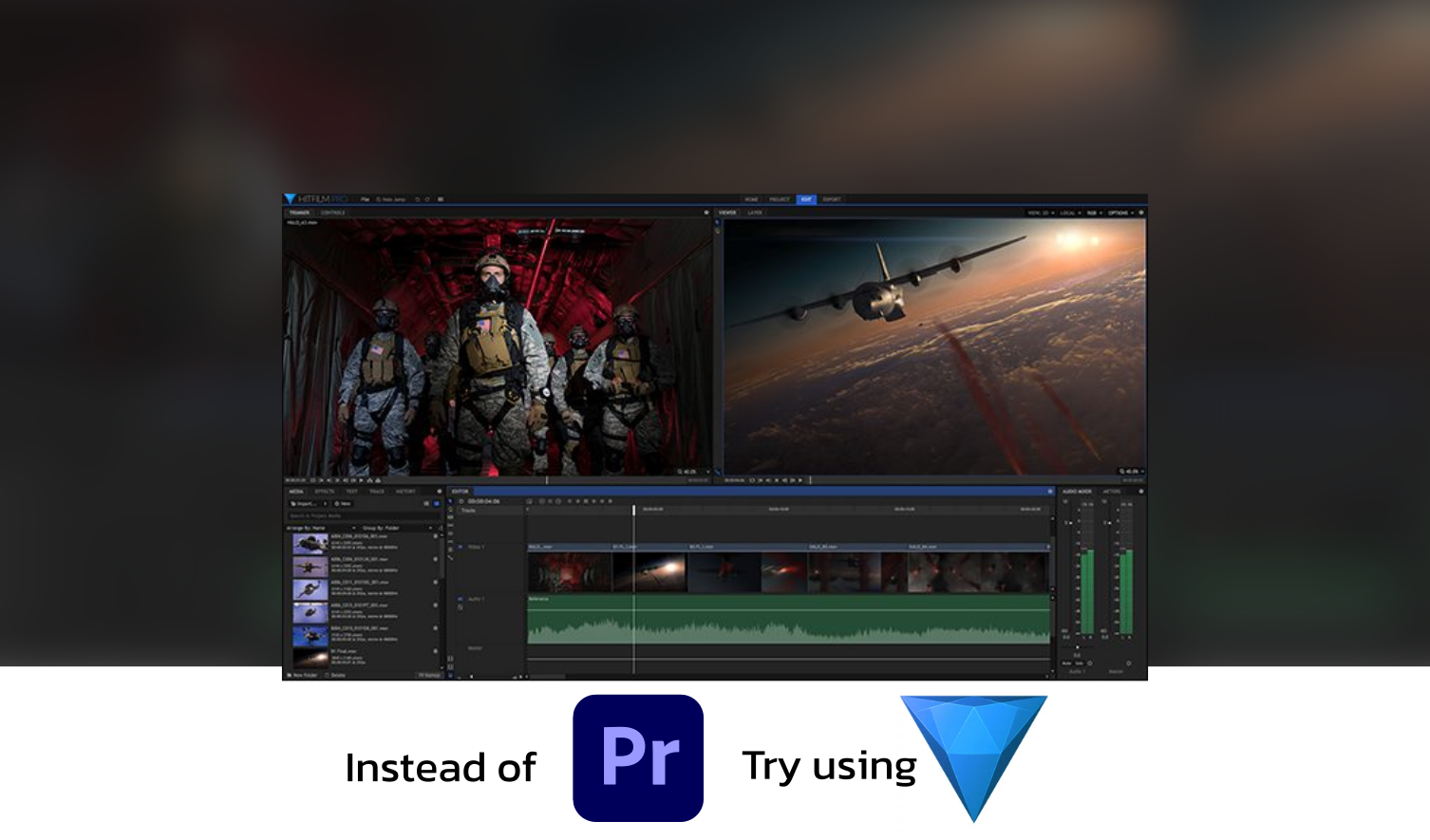This screenshot has width=1430, height=840.
Task: Switch to the Meters tab
Action: [1112, 492]
